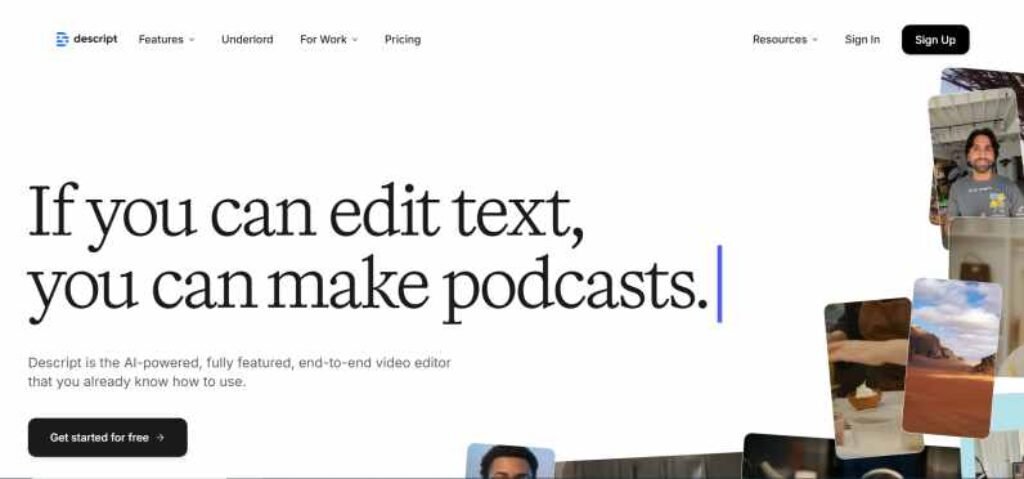The width and height of the screenshot is (1024, 479).
Task: Expand the For Work menu
Action: tap(328, 39)
